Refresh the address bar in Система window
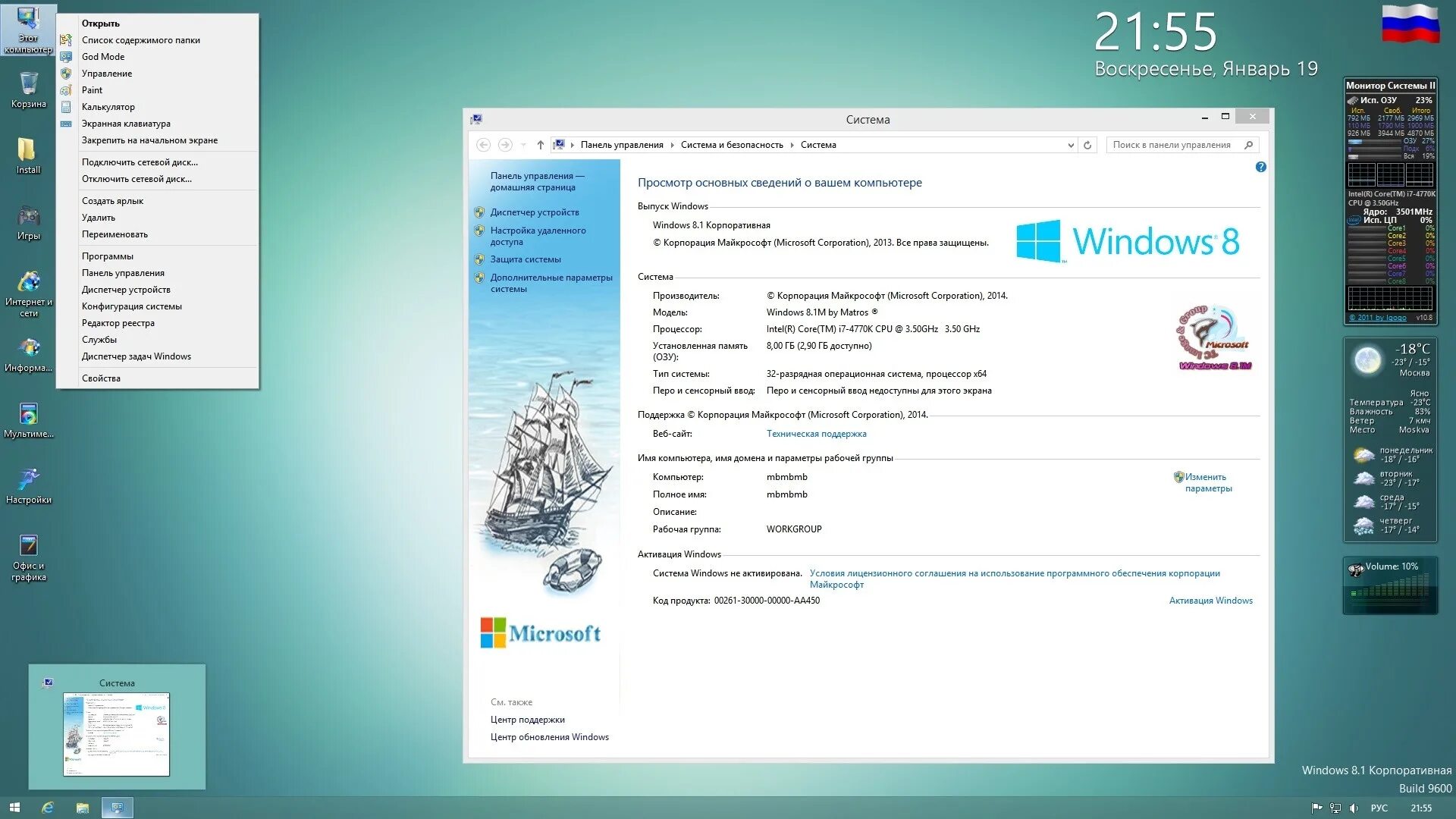 (1087, 145)
